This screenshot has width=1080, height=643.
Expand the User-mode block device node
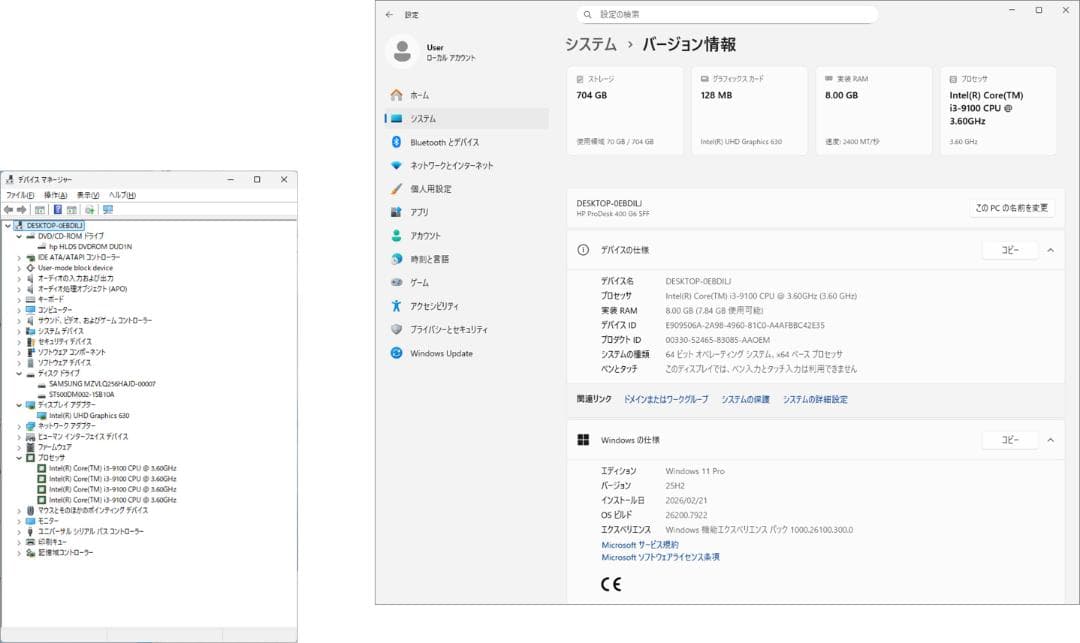point(19,268)
